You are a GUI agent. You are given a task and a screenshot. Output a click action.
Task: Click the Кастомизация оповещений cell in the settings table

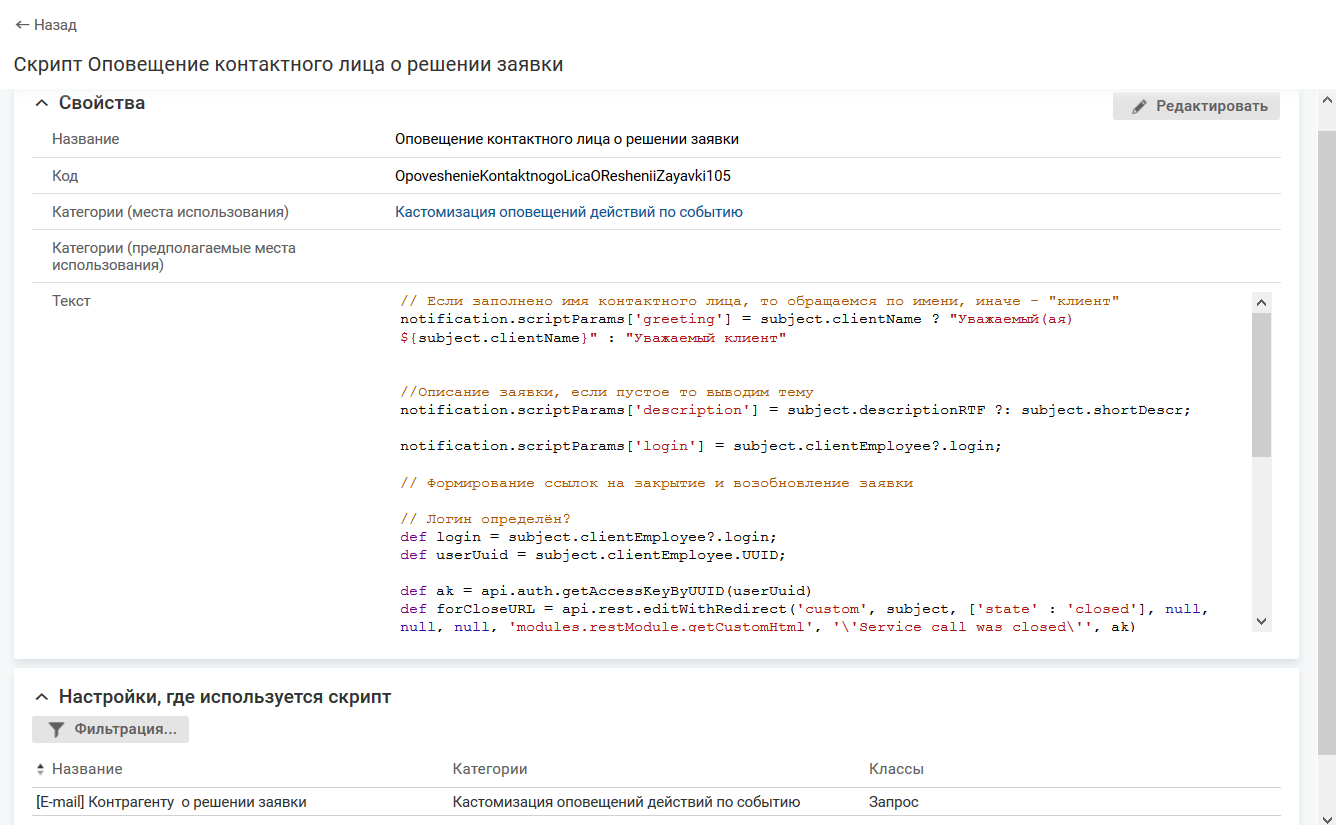click(626, 802)
